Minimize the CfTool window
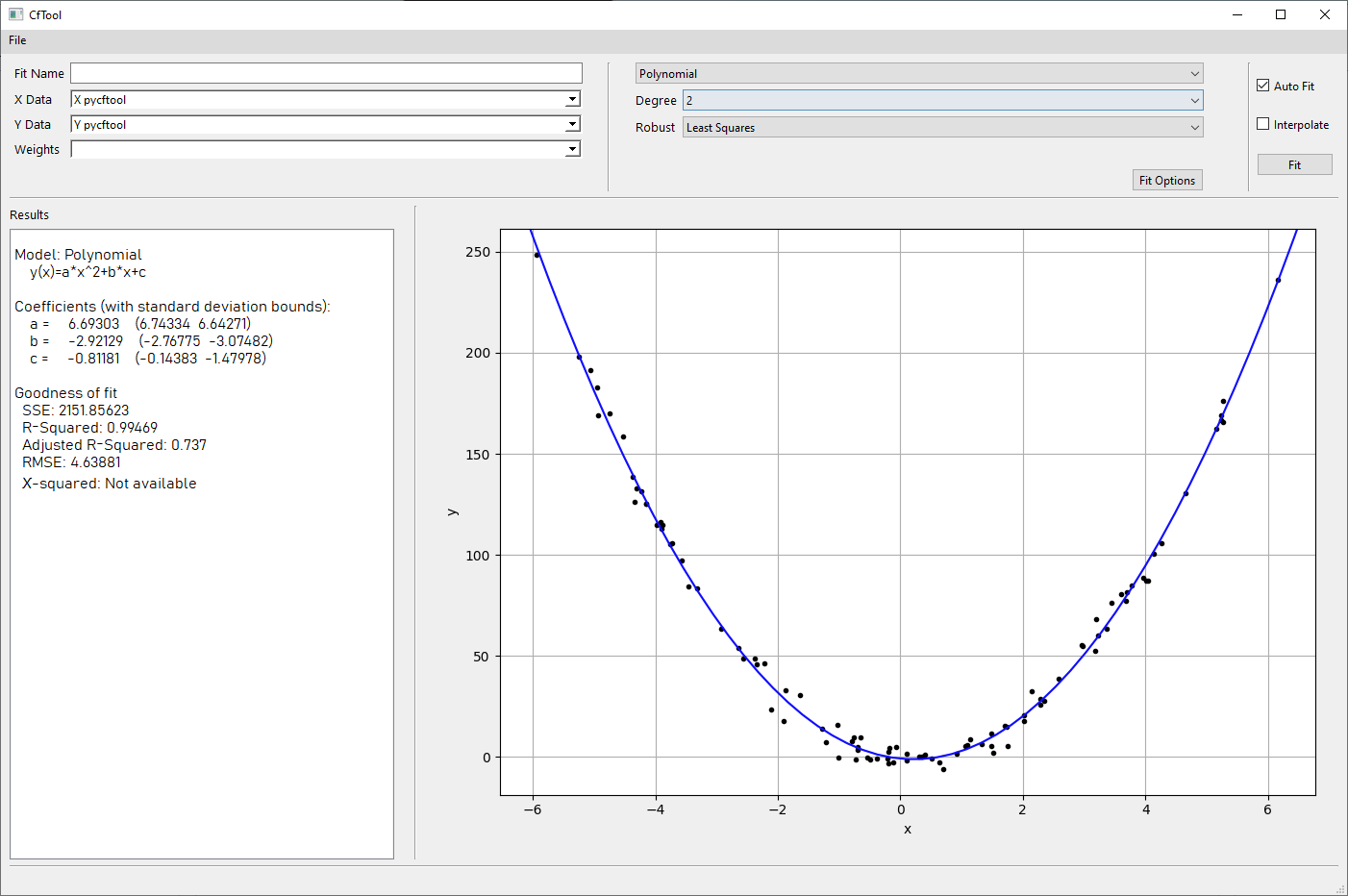This screenshot has height=896, width=1348. pyautogui.click(x=1236, y=14)
